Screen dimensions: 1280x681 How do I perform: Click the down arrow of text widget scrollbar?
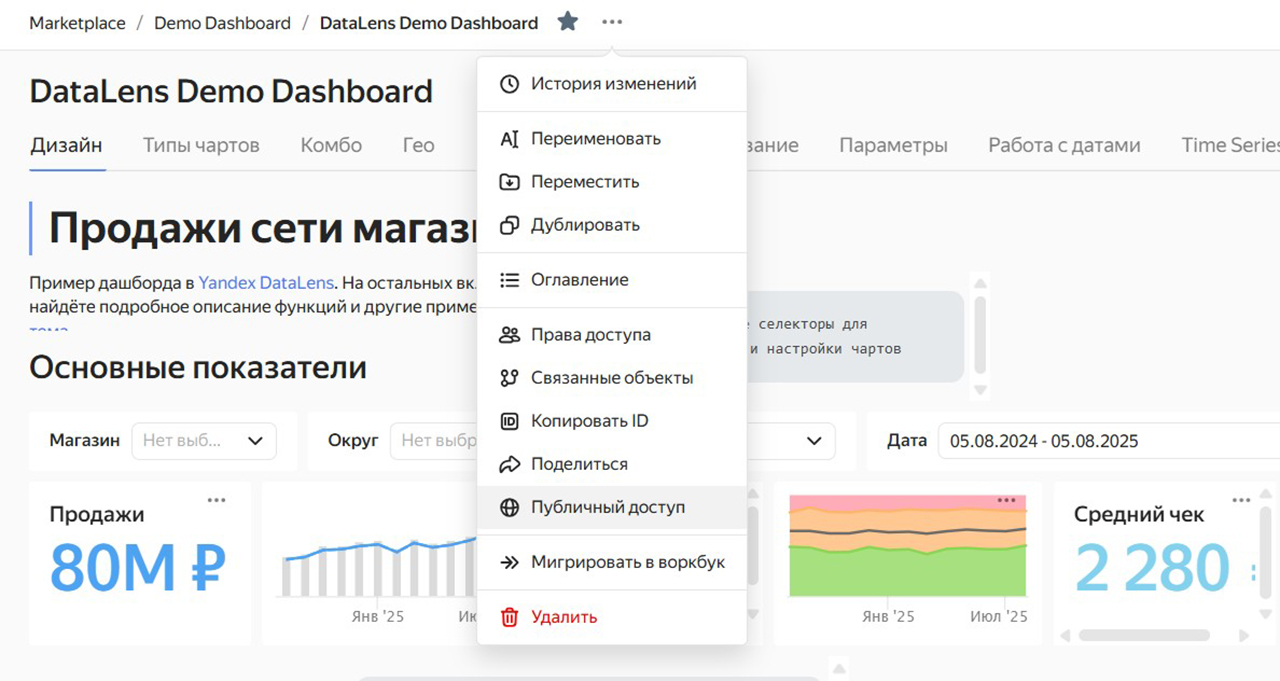click(x=980, y=390)
